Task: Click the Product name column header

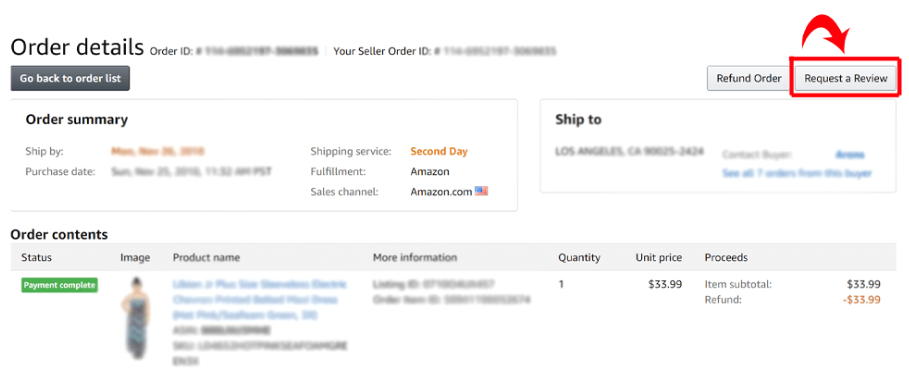Action: (206, 257)
